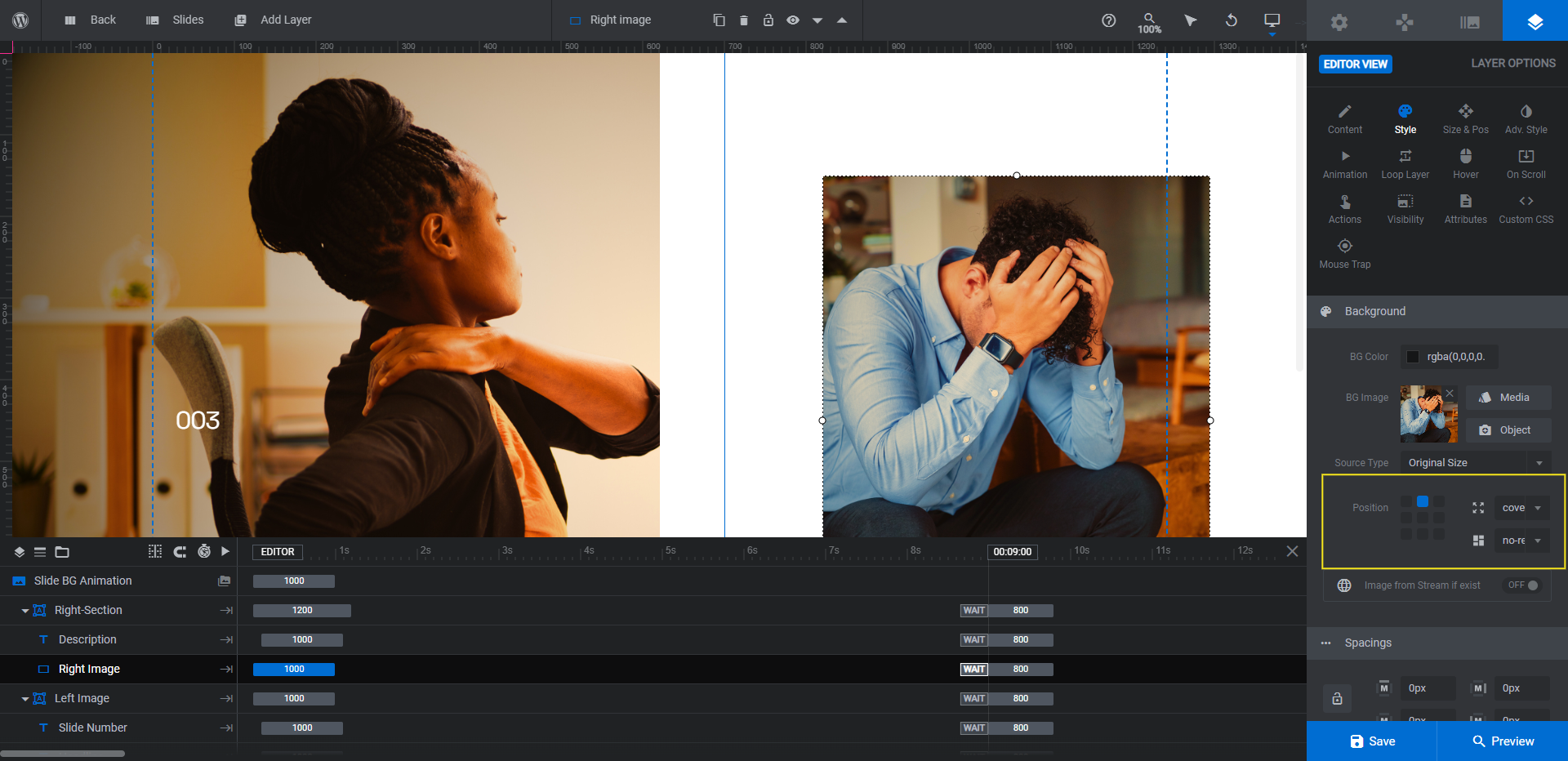Viewport: 1568px width, 761px height.
Task: Open the Loop Layer options
Action: (1405, 164)
